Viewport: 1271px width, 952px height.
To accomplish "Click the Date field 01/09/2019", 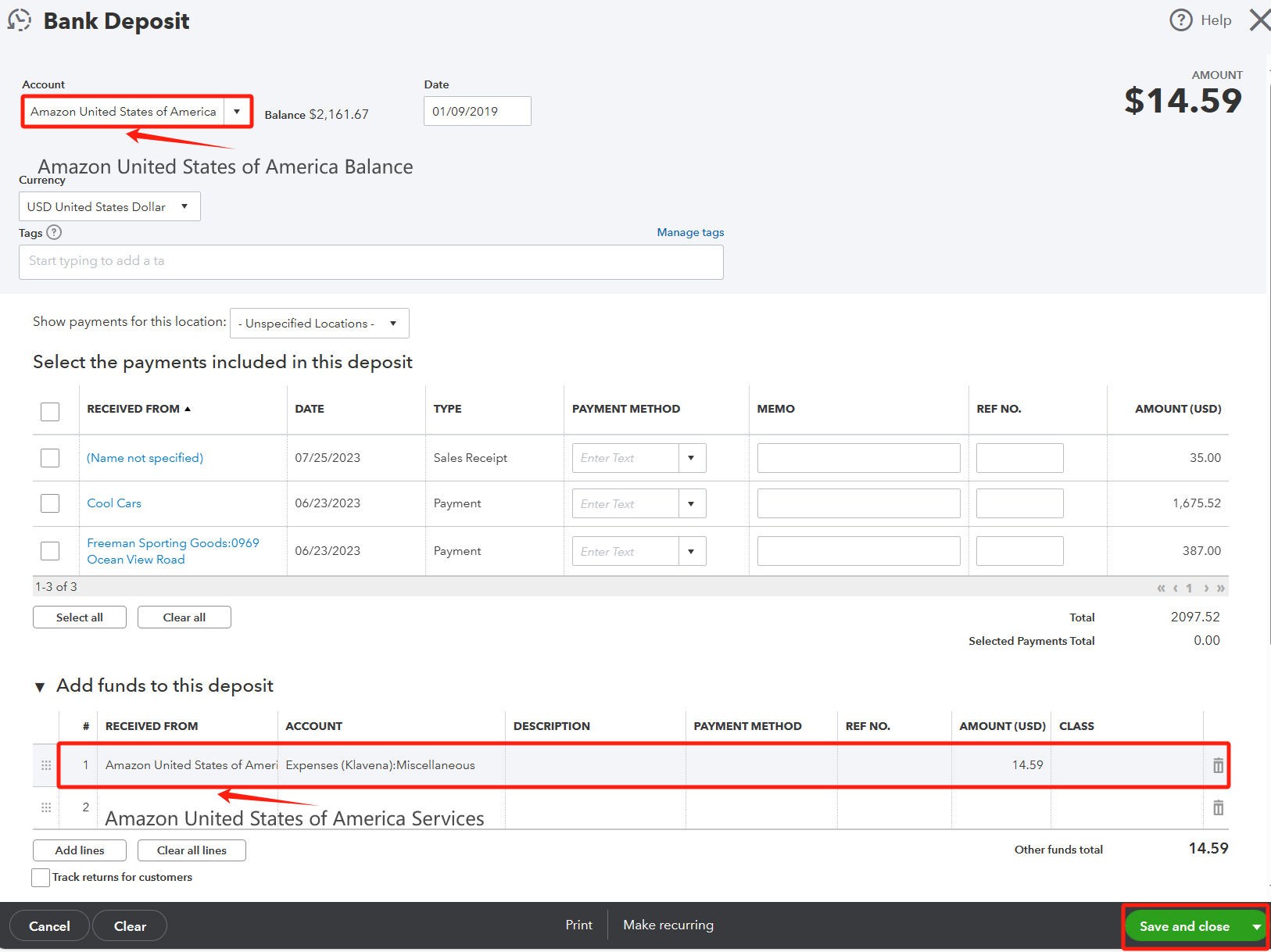I will click(x=478, y=111).
